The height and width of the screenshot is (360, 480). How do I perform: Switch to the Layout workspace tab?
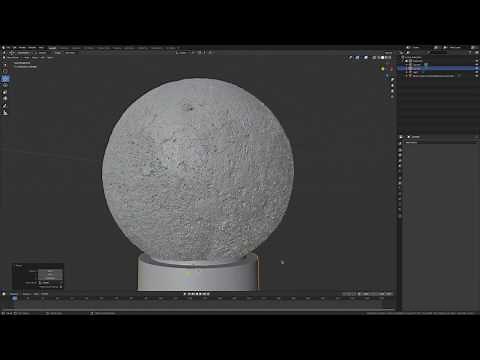(x=52, y=48)
